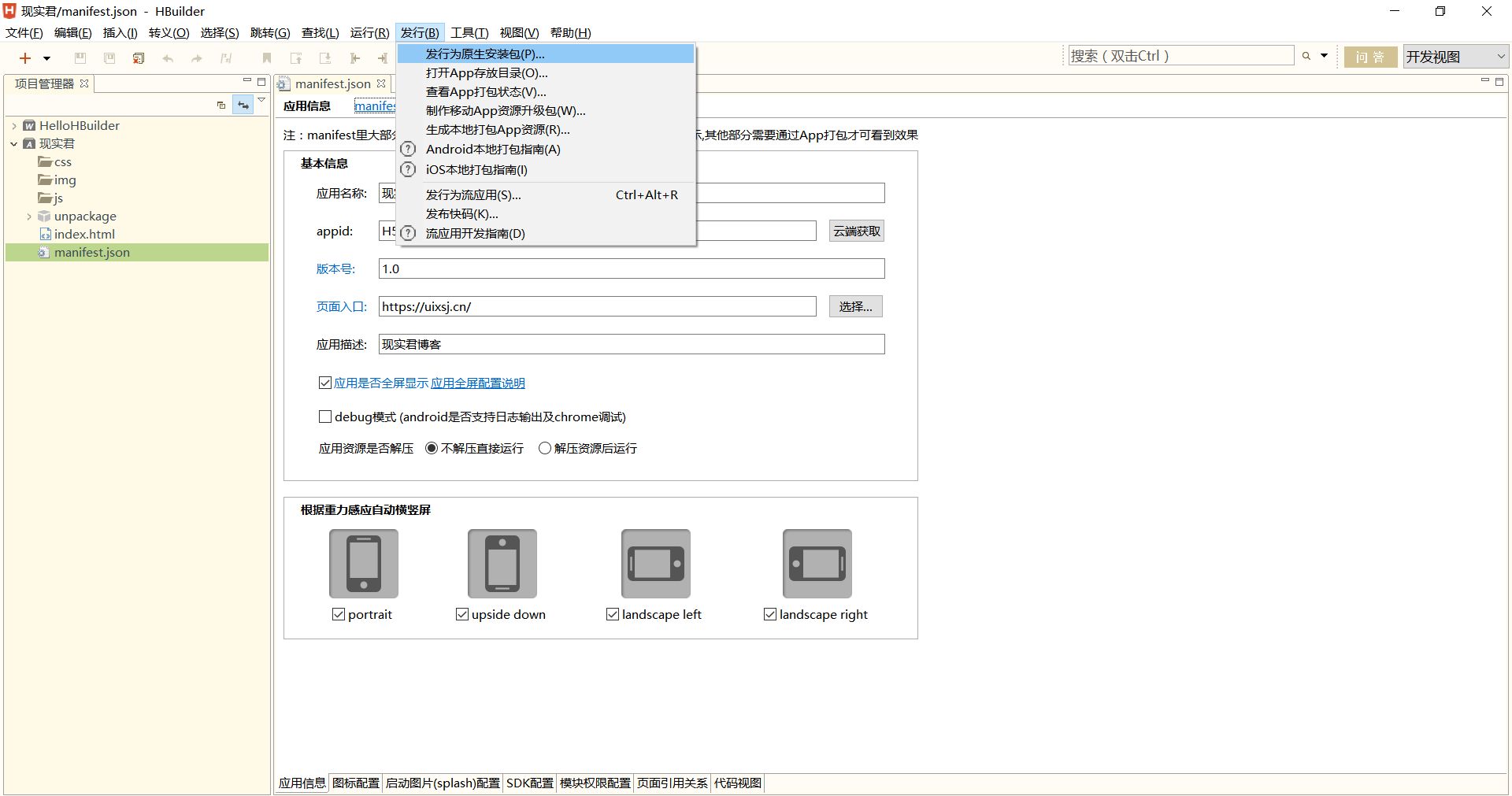
Task: Click the Close All files toolbar icon
Action: coord(139,58)
